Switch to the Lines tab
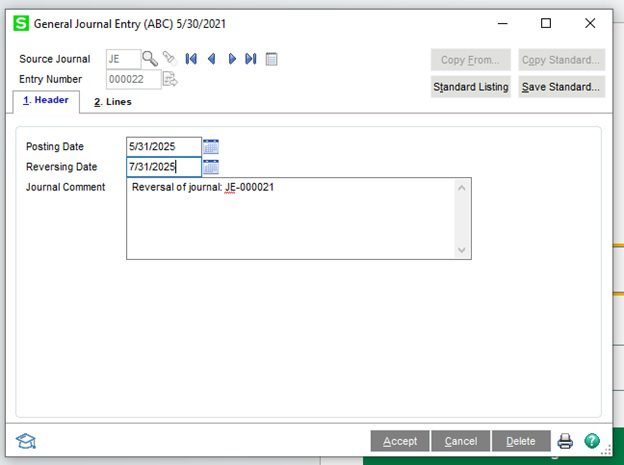The height and width of the screenshot is (465, 624). (x=113, y=102)
